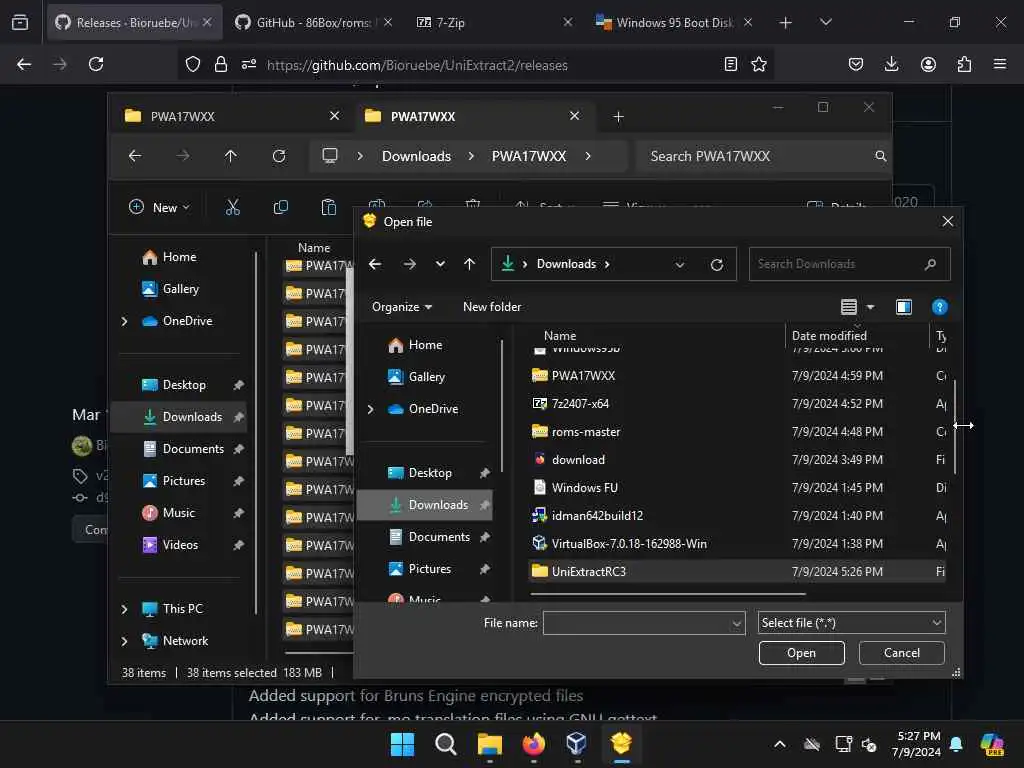Open the File name history dropdown
1024x768 pixels.
pos(737,624)
